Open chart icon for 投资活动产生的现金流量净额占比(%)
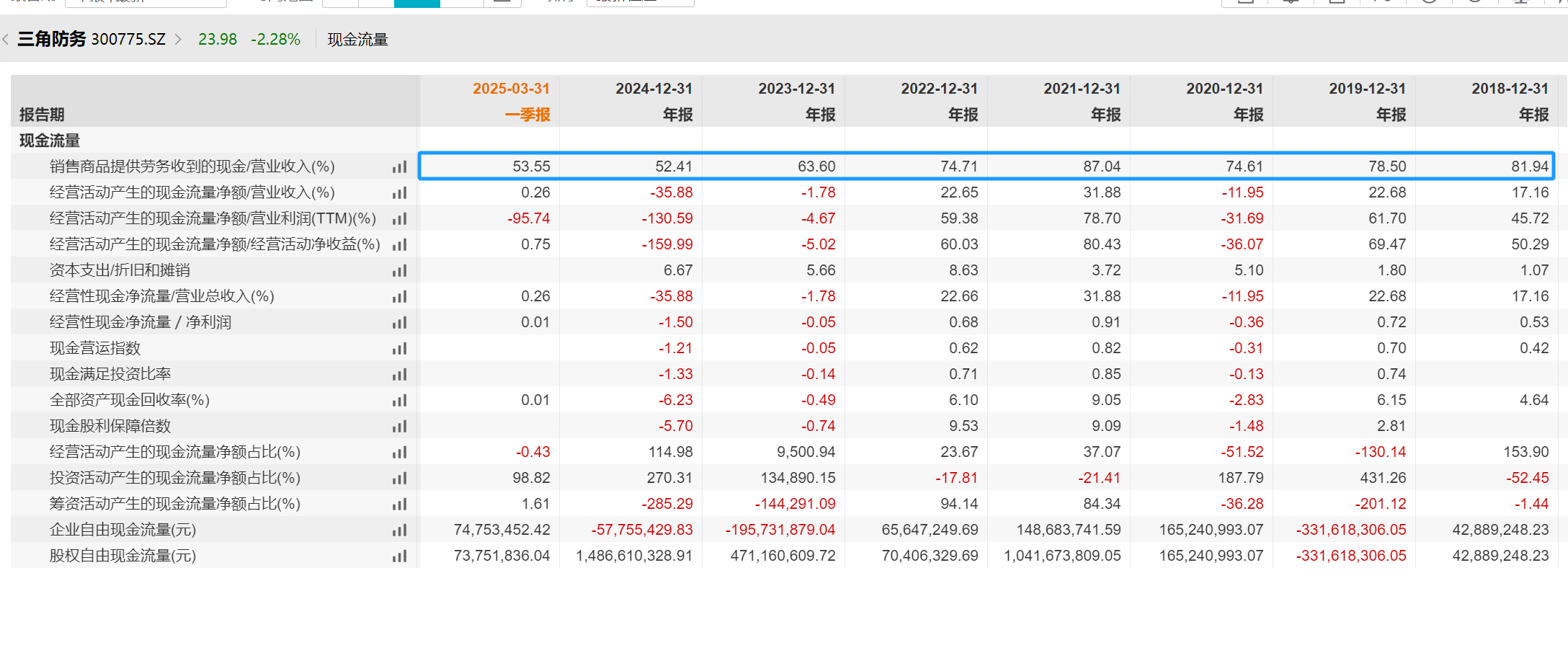Screen dimensions: 1568x653 tap(399, 479)
